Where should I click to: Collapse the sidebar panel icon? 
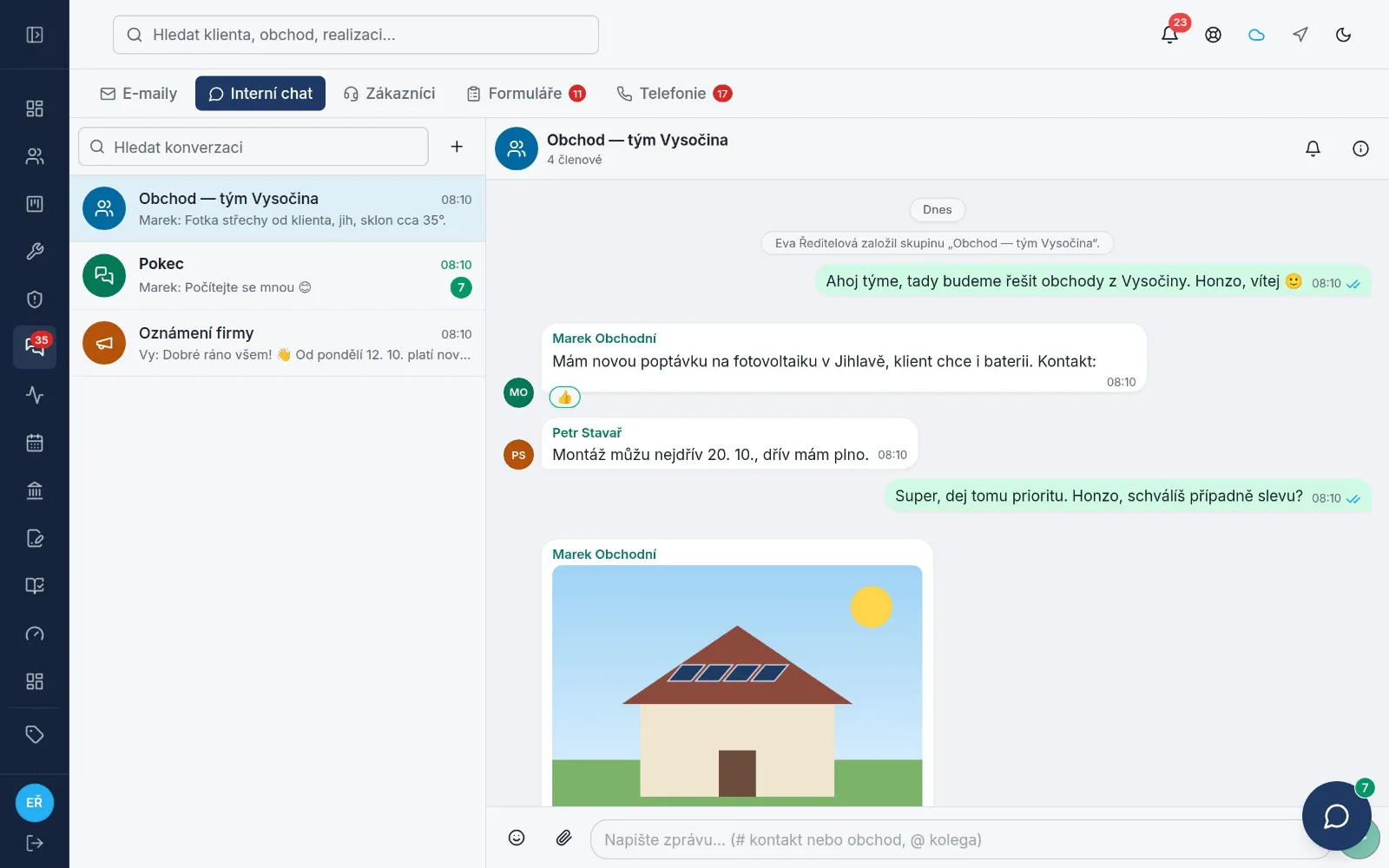pos(35,35)
